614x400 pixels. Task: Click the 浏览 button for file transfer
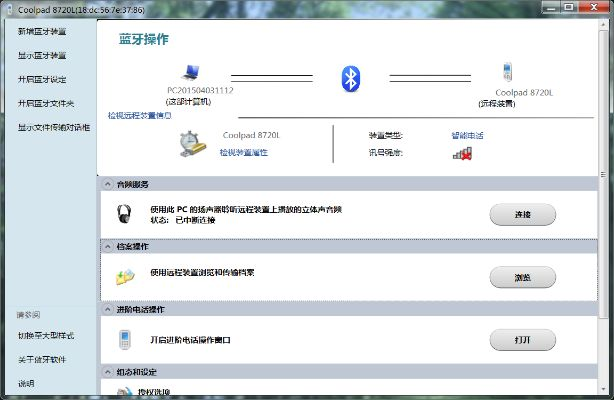tap(522, 277)
